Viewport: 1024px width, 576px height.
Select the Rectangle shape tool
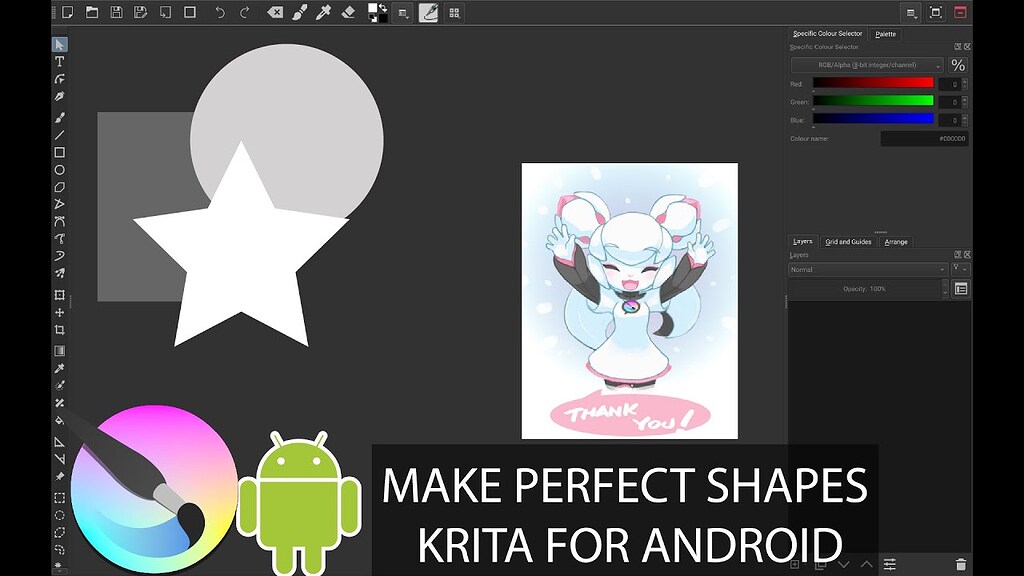(60, 153)
